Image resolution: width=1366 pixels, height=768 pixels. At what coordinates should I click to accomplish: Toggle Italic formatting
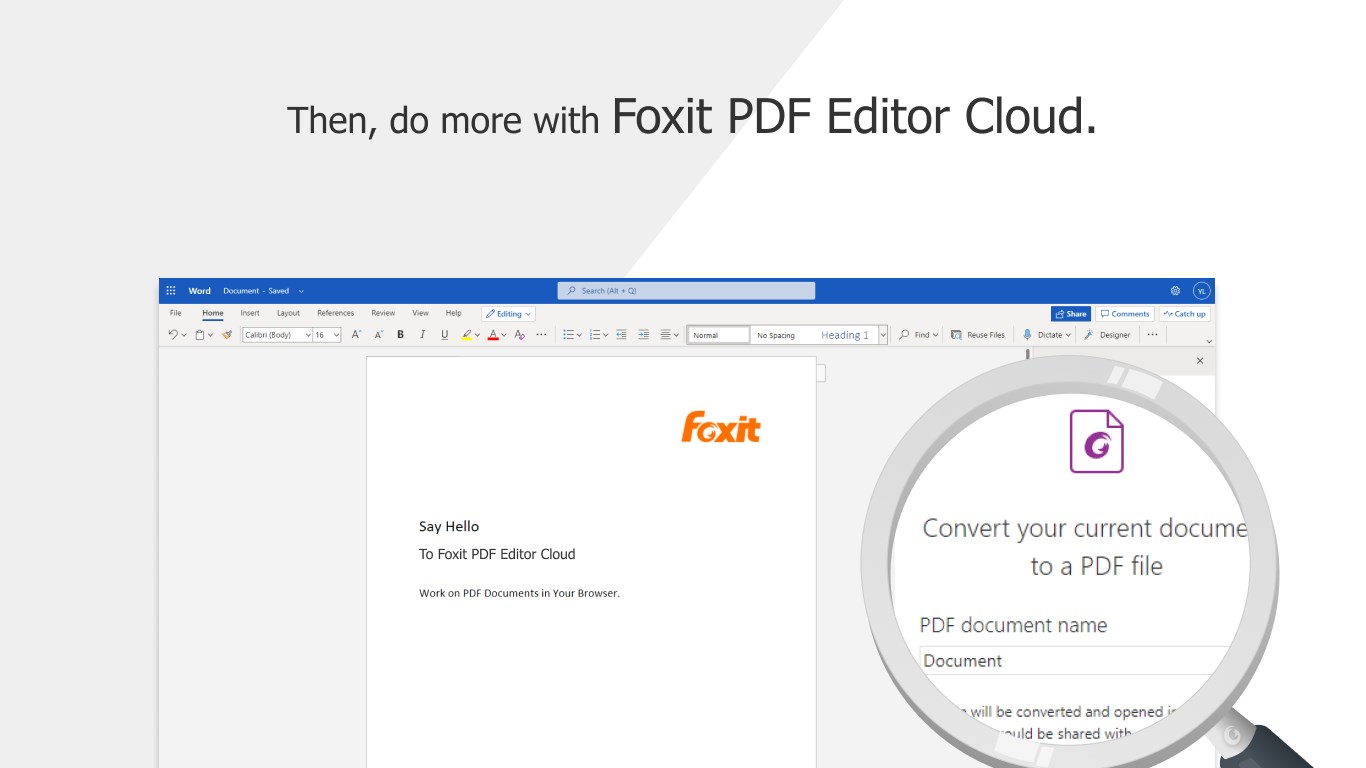point(422,335)
